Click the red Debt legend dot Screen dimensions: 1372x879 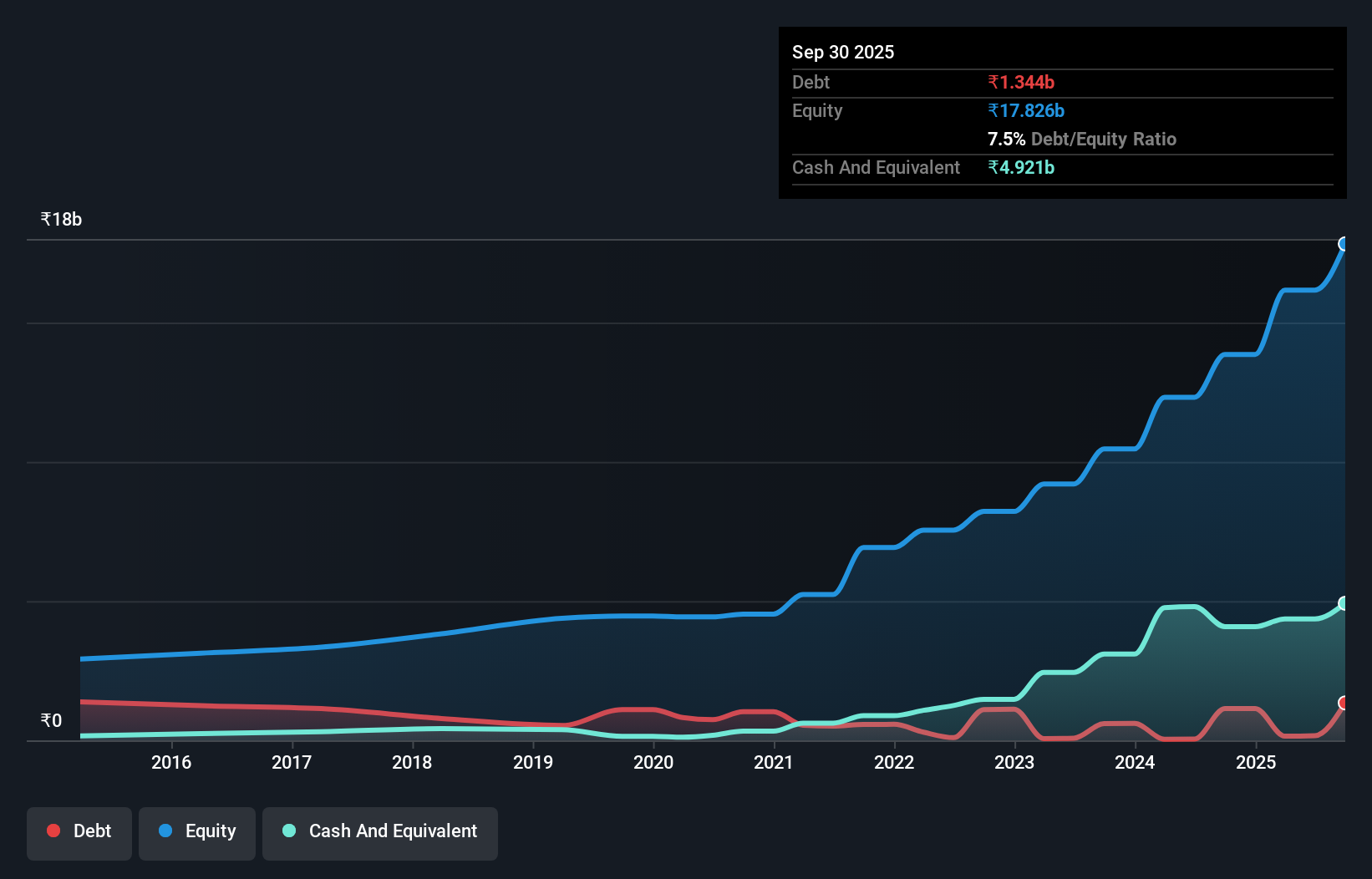(x=53, y=831)
